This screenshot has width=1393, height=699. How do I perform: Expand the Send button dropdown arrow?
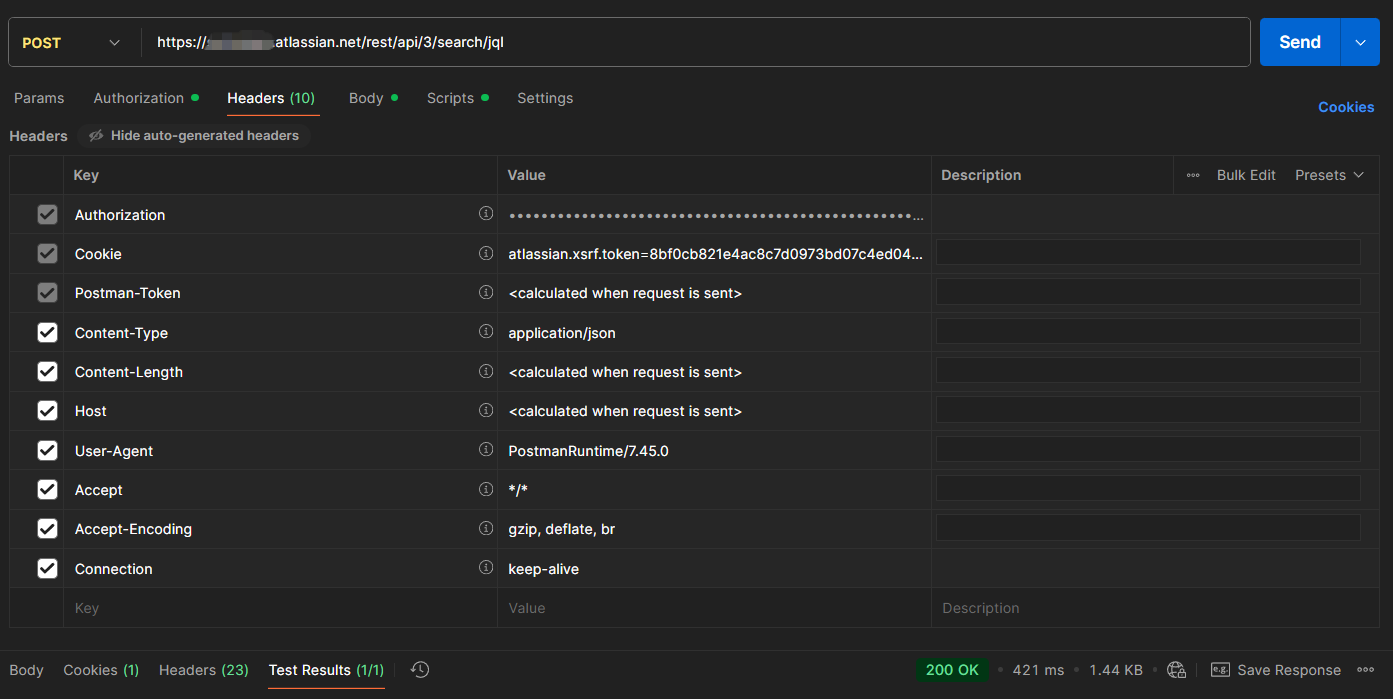(1360, 42)
